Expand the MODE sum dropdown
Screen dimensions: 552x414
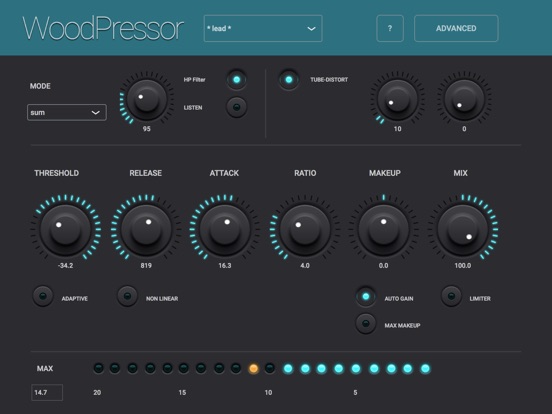point(67,113)
